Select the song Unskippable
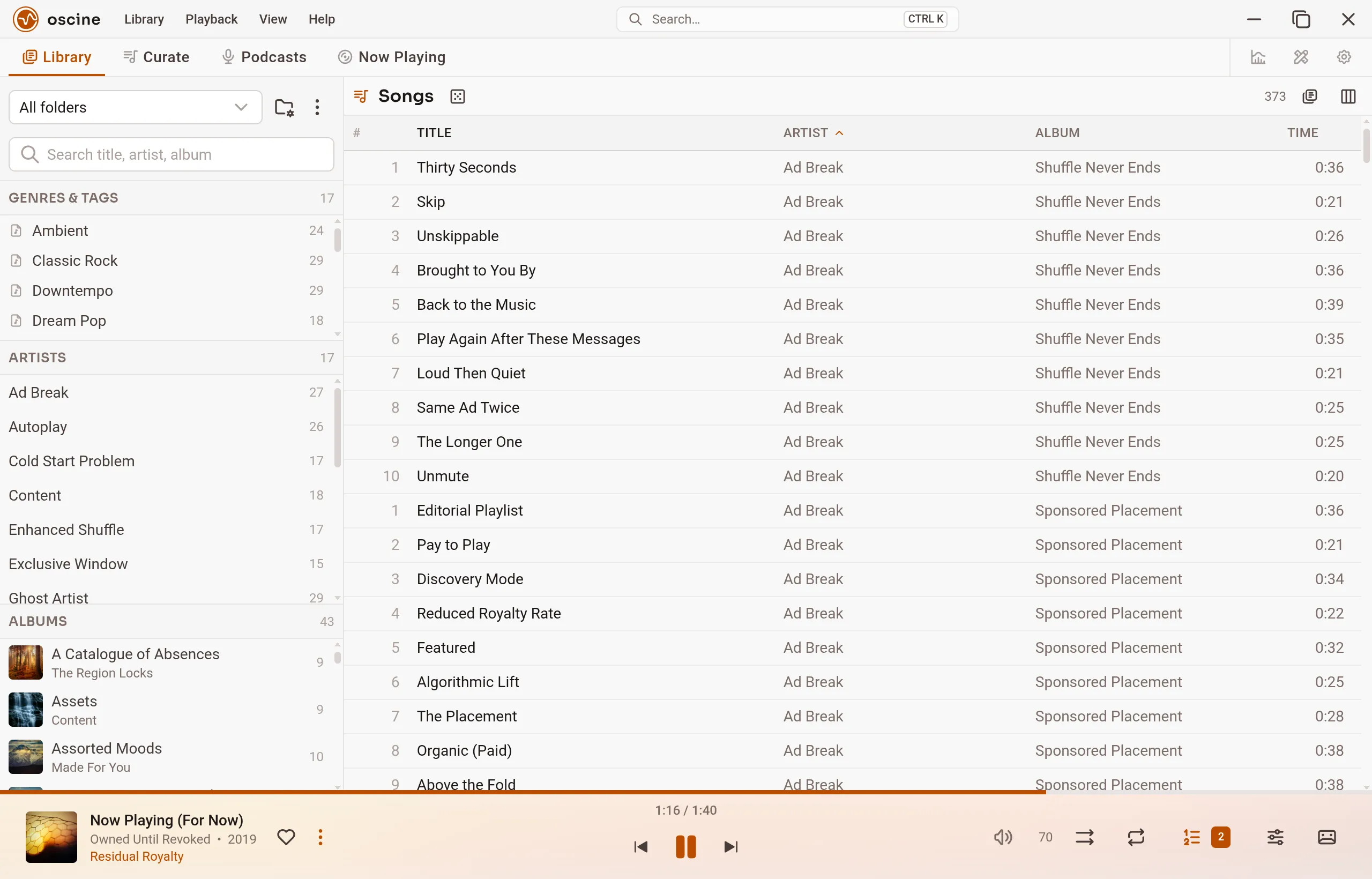The height and width of the screenshot is (879, 1372). 853,236
